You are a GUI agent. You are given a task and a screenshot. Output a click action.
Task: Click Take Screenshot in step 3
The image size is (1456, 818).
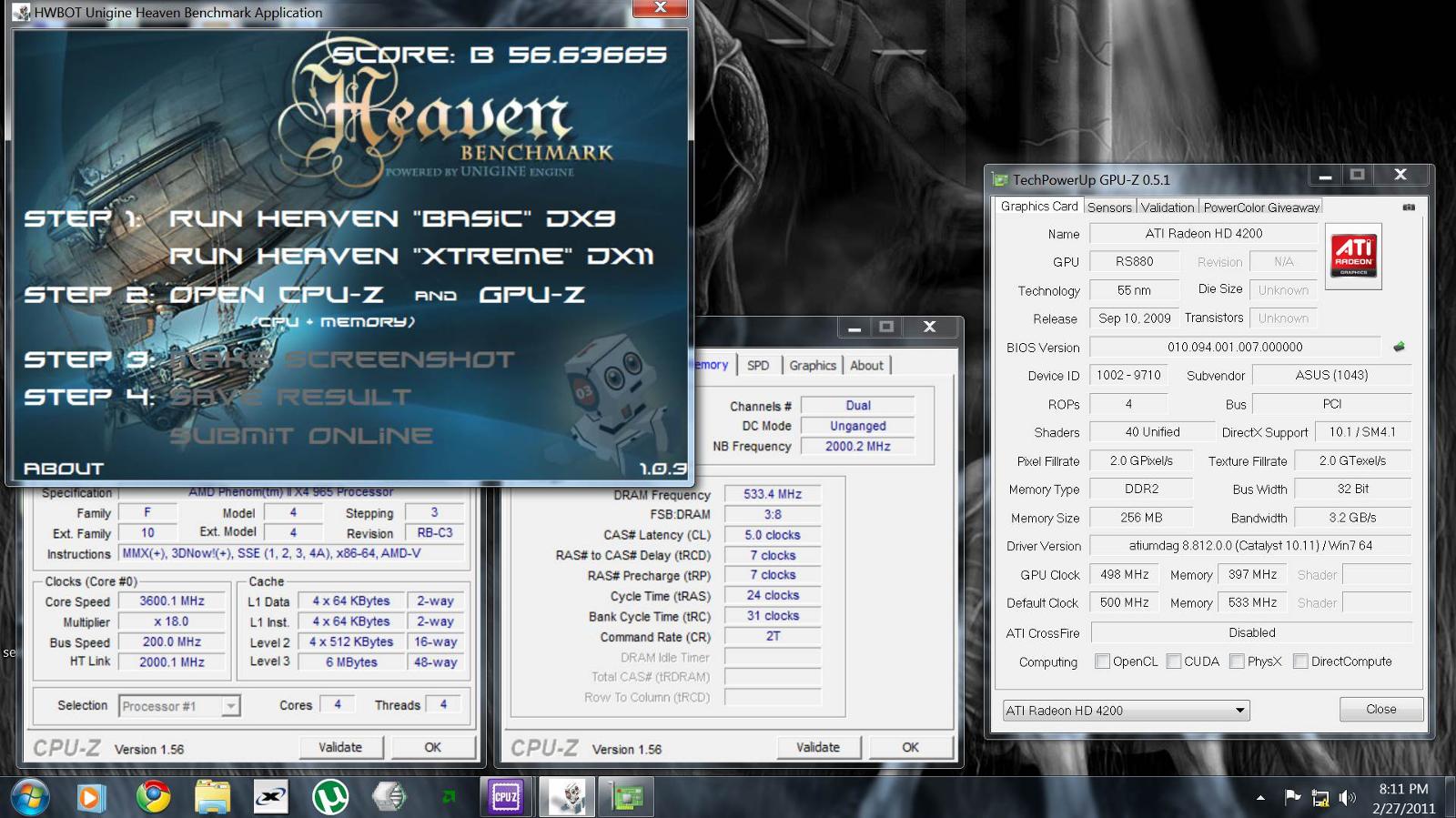click(342, 359)
